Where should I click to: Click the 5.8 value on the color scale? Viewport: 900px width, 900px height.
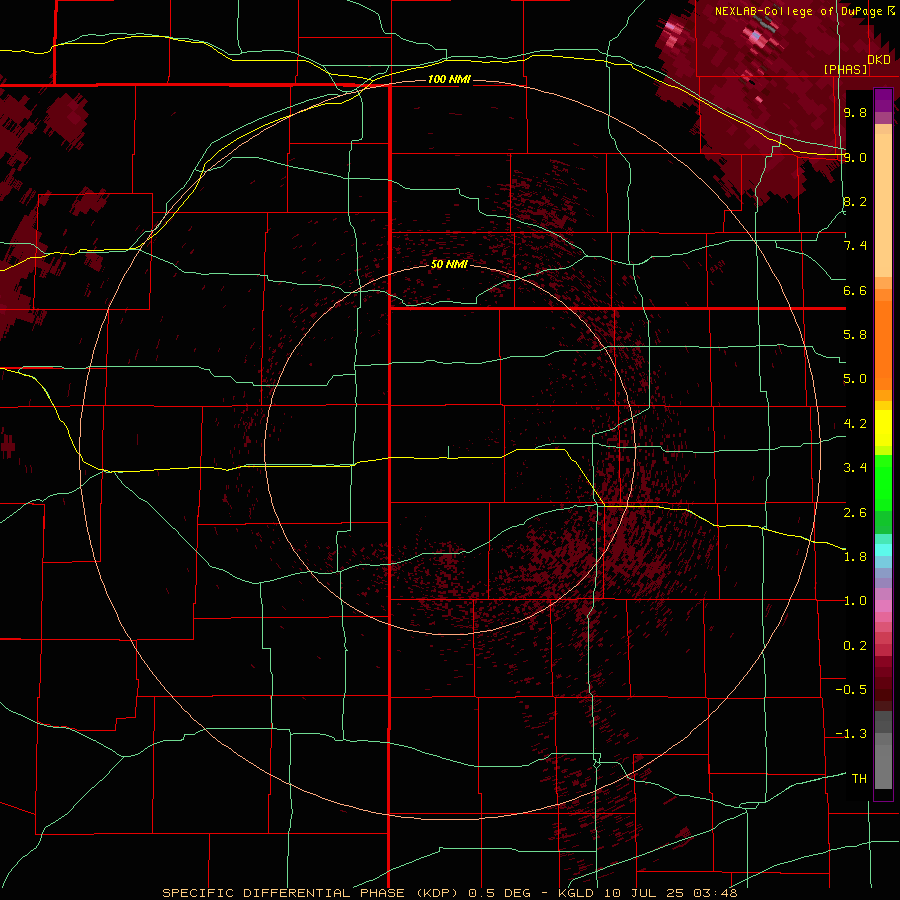pyautogui.click(x=855, y=335)
